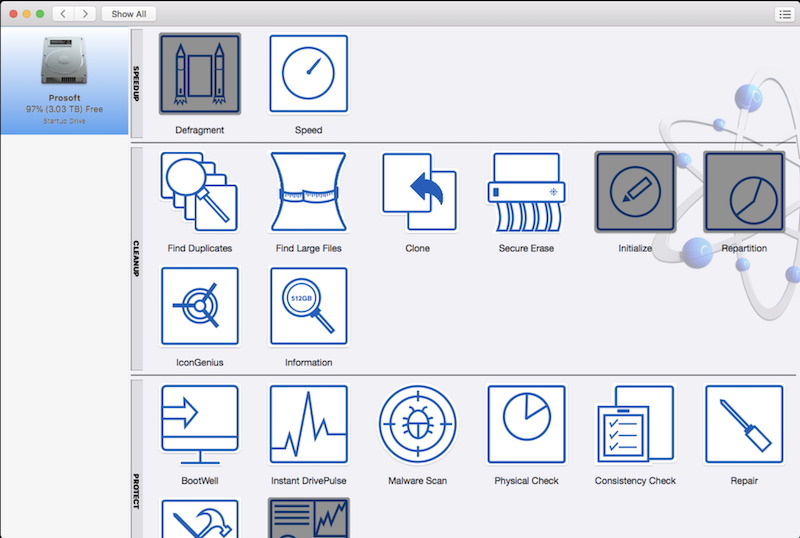Go back with the left arrow button

pos(63,14)
